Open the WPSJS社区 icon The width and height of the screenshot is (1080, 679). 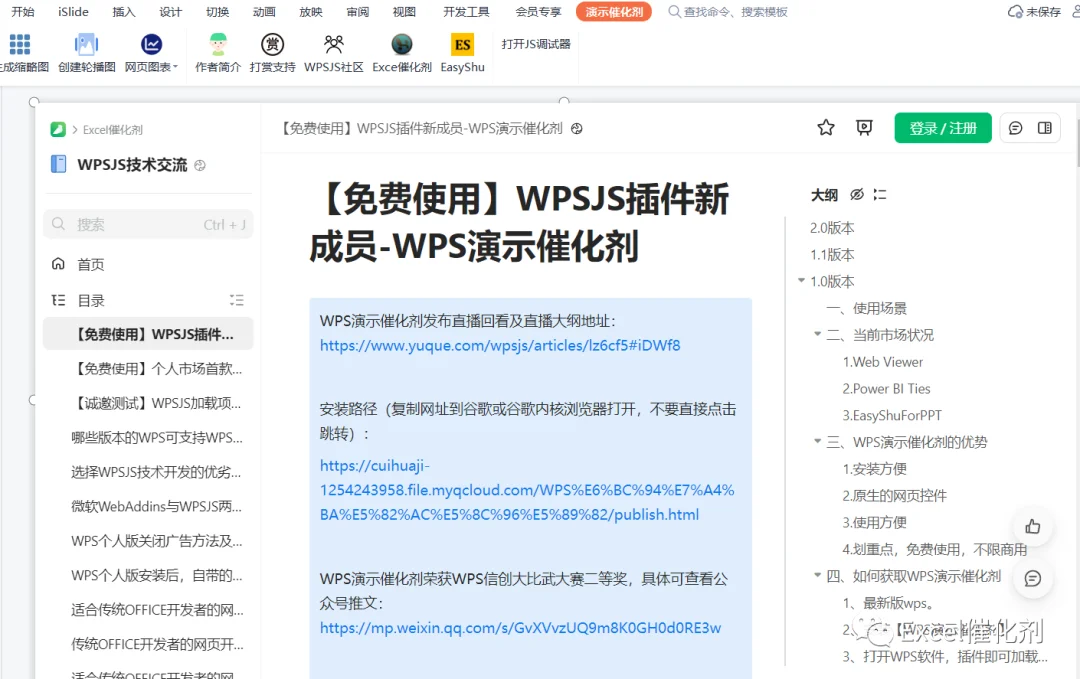tap(334, 44)
